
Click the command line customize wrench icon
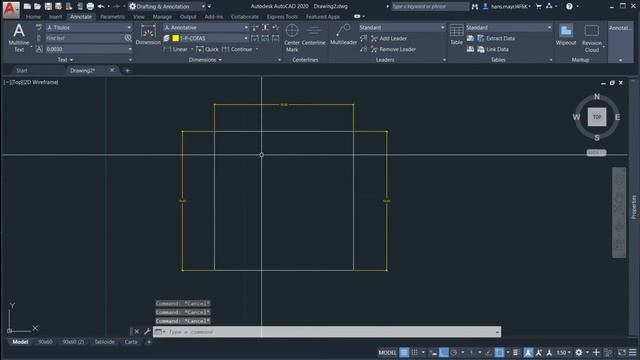[x=147, y=331]
